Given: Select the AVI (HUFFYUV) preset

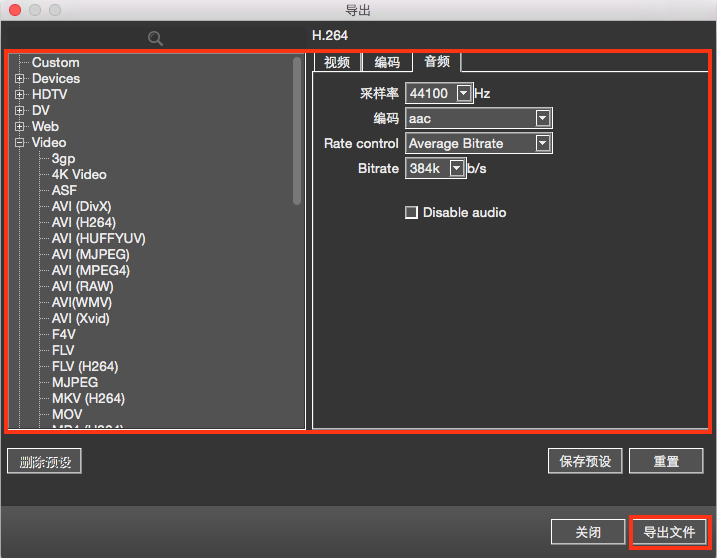Looking at the screenshot, I should [99, 239].
